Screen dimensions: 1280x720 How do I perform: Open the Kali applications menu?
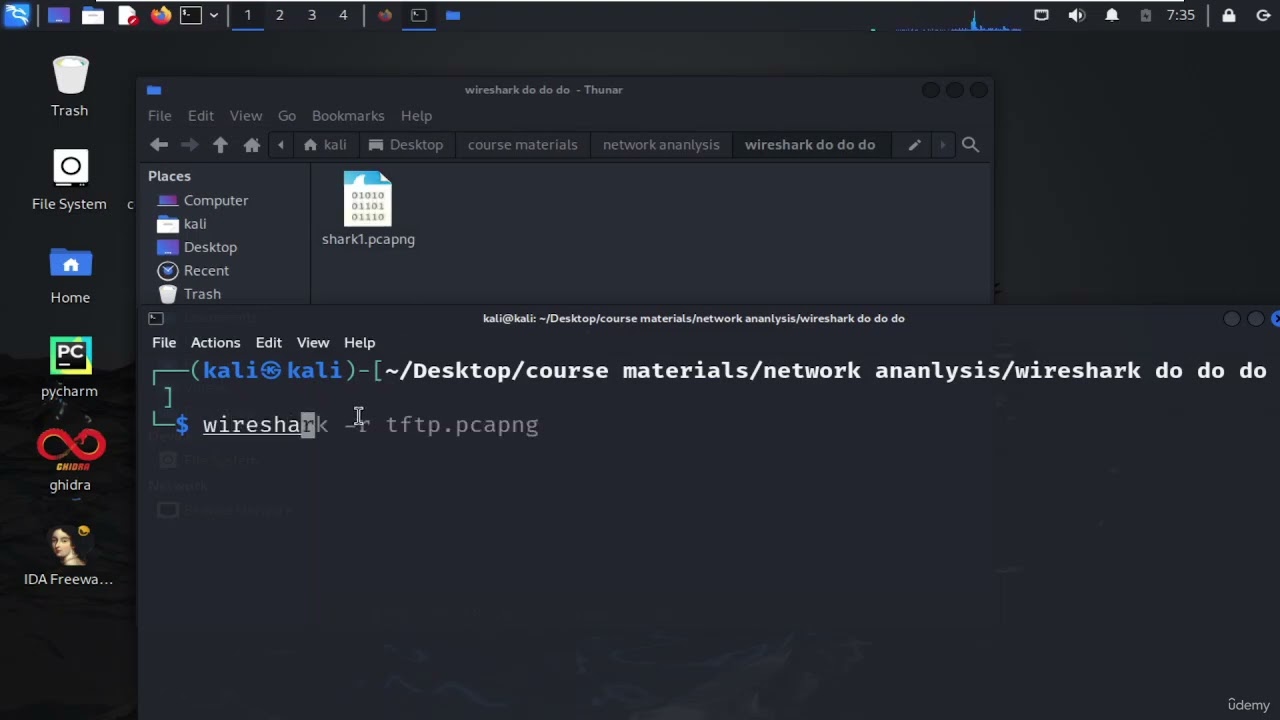pyautogui.click(x=16, y=15)
